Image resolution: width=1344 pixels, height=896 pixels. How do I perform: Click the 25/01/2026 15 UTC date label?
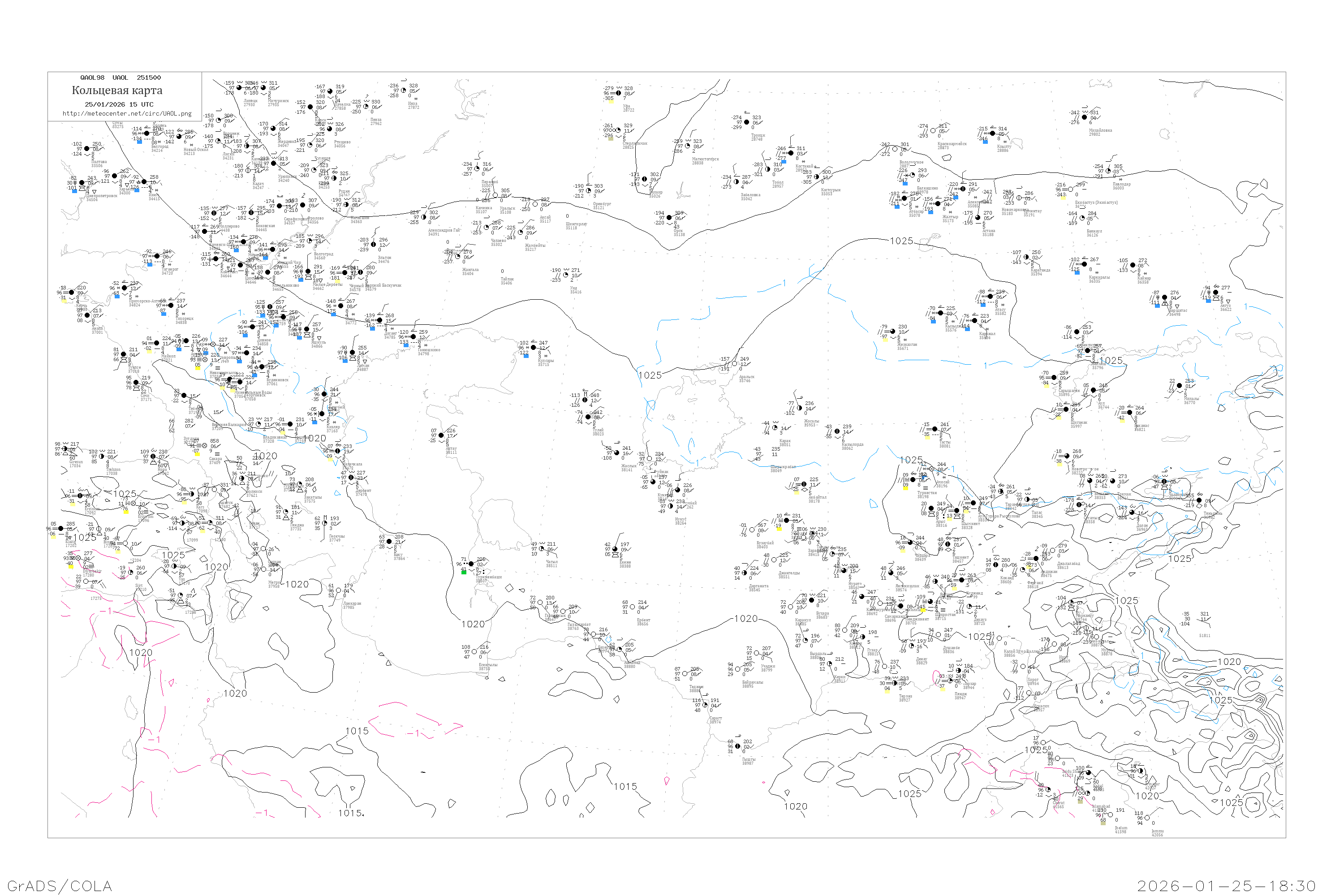[119, 104]
